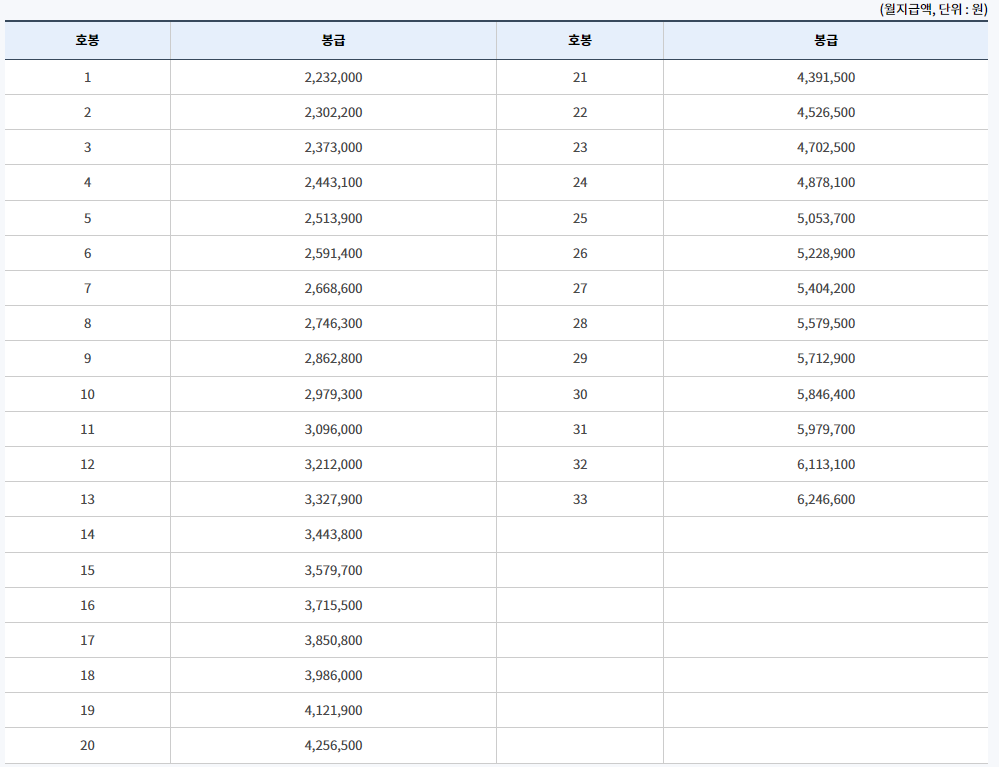The image size is (999, 767).
Task: Select the amount 5,979,700
Action: [826, 429]
